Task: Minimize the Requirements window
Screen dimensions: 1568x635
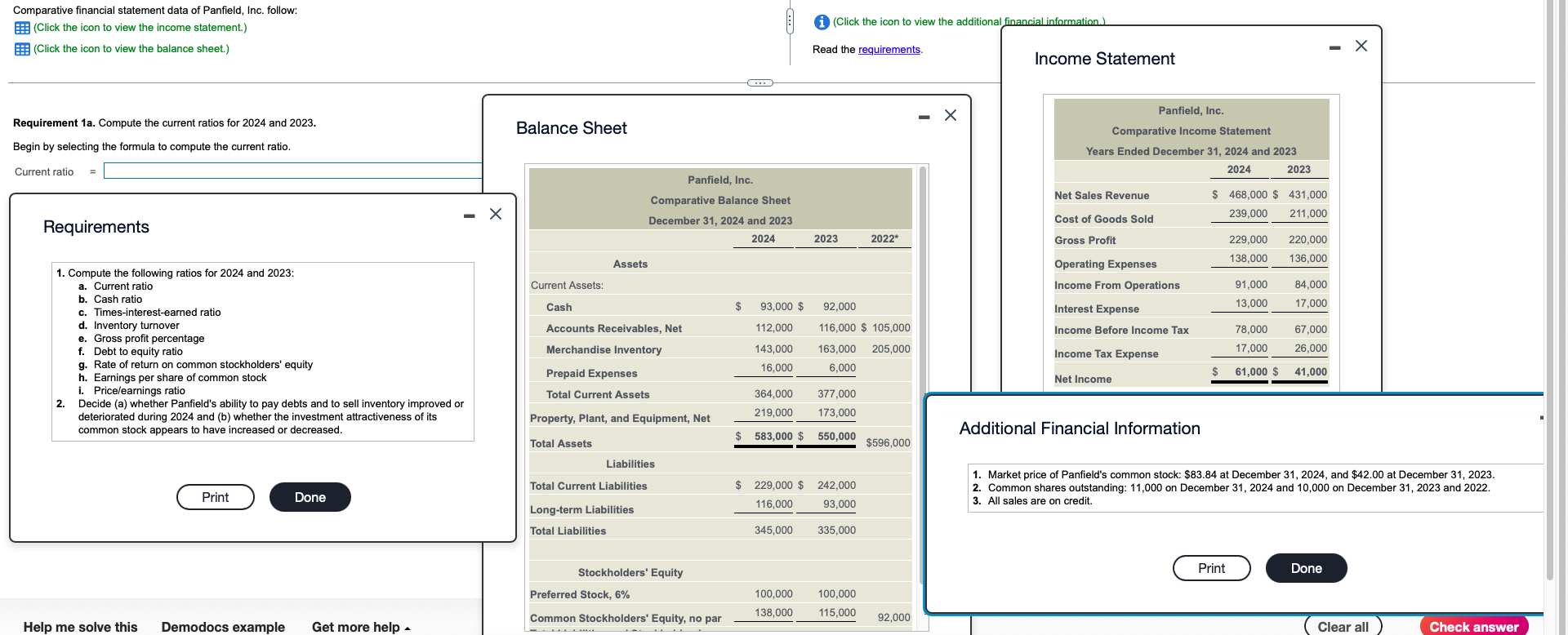Action: (469, 215)
